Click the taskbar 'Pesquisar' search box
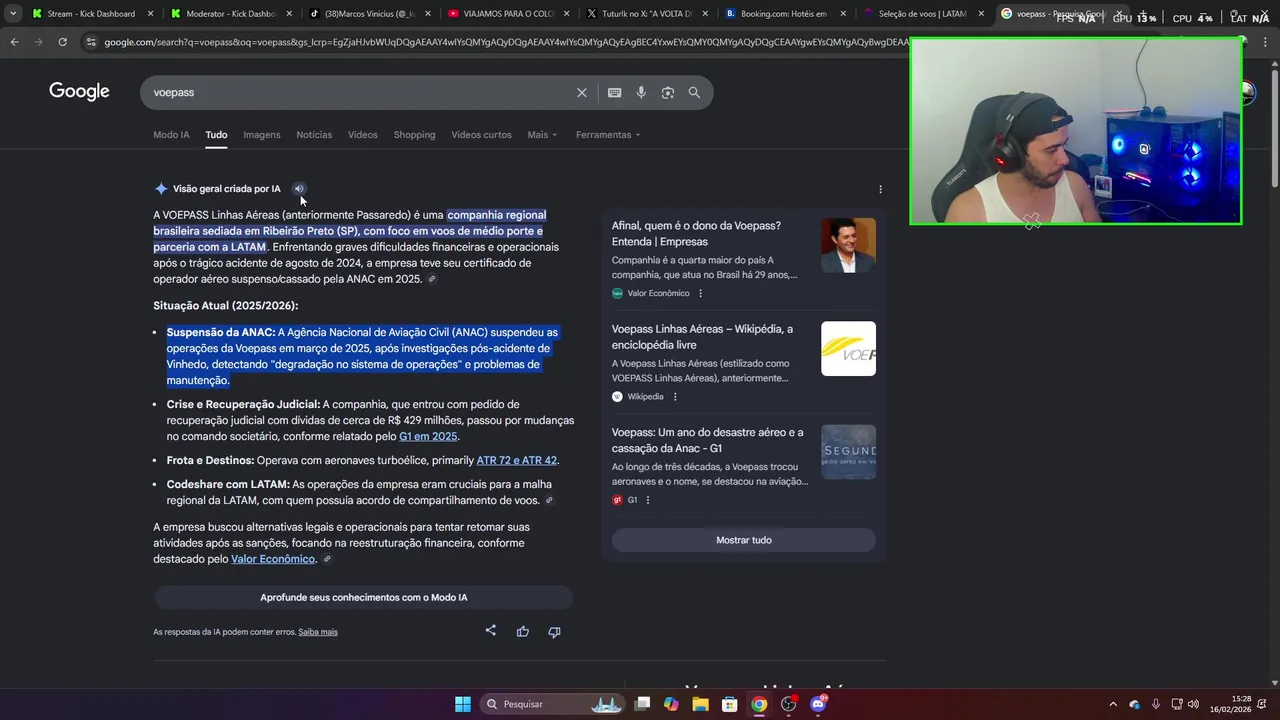 (553, 704)
